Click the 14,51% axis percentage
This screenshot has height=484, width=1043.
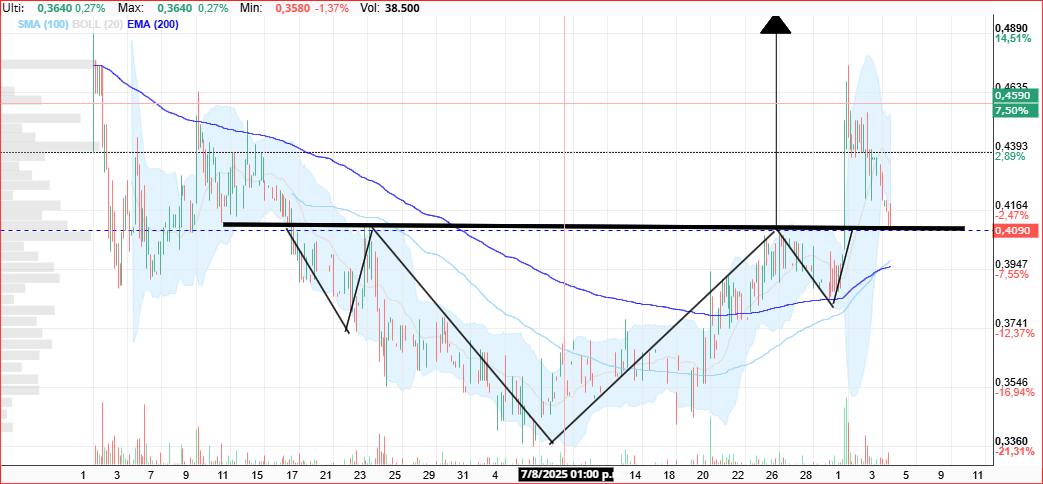(1012, 39)
